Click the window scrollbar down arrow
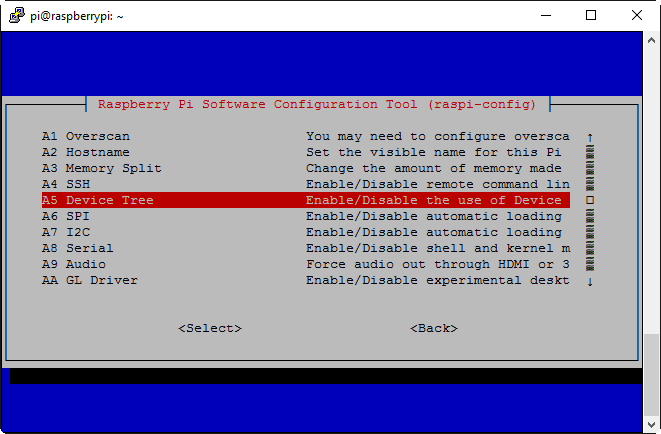This screenshot has height=434, width=661. pos(651,424)
